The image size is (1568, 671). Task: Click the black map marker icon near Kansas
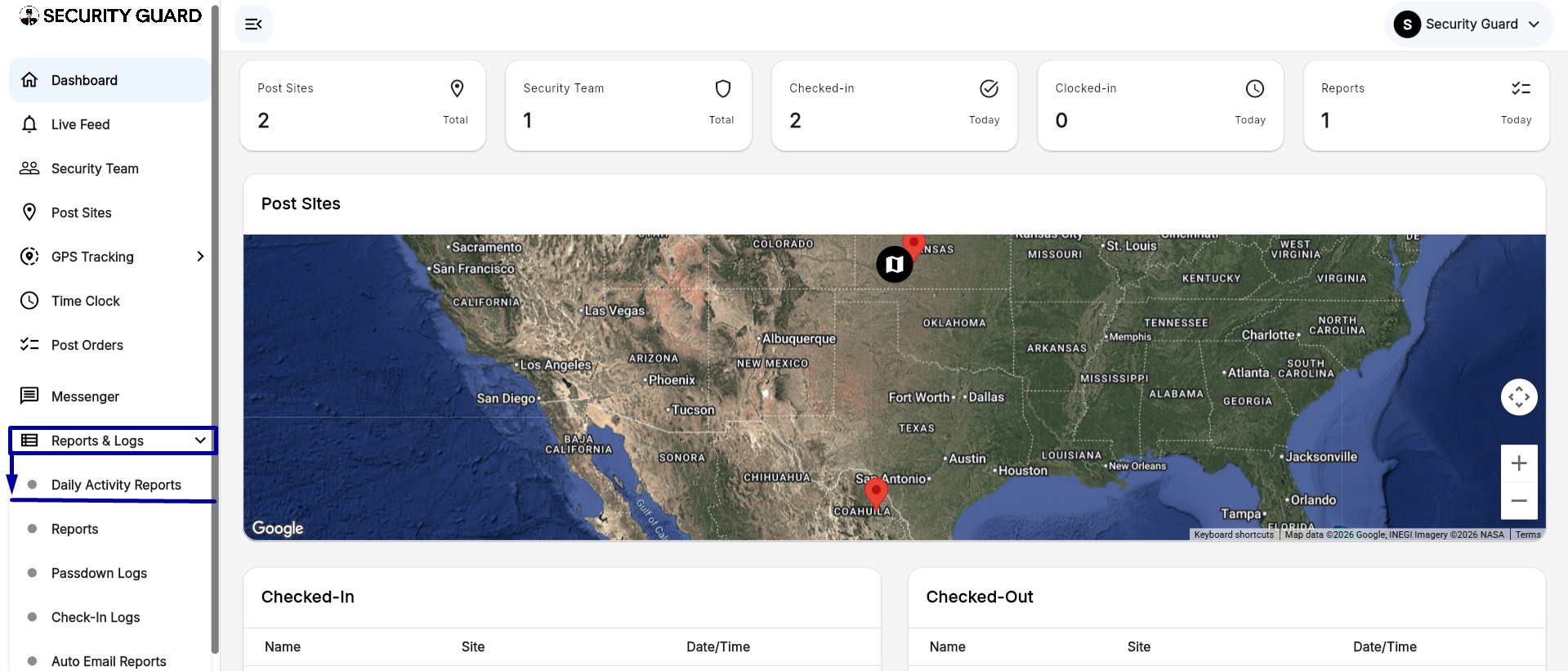click(x=895, y=264)
